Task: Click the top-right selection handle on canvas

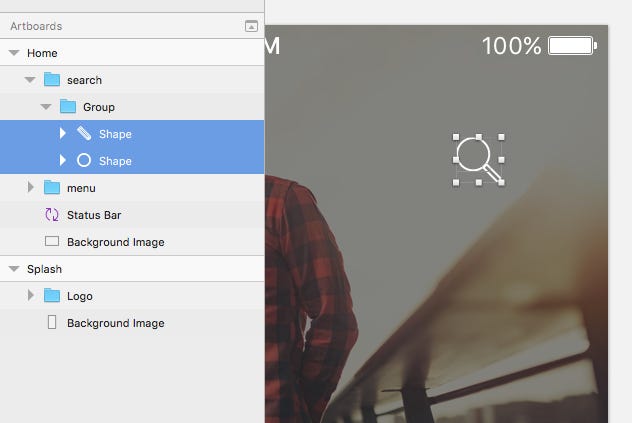Action: 501,137
